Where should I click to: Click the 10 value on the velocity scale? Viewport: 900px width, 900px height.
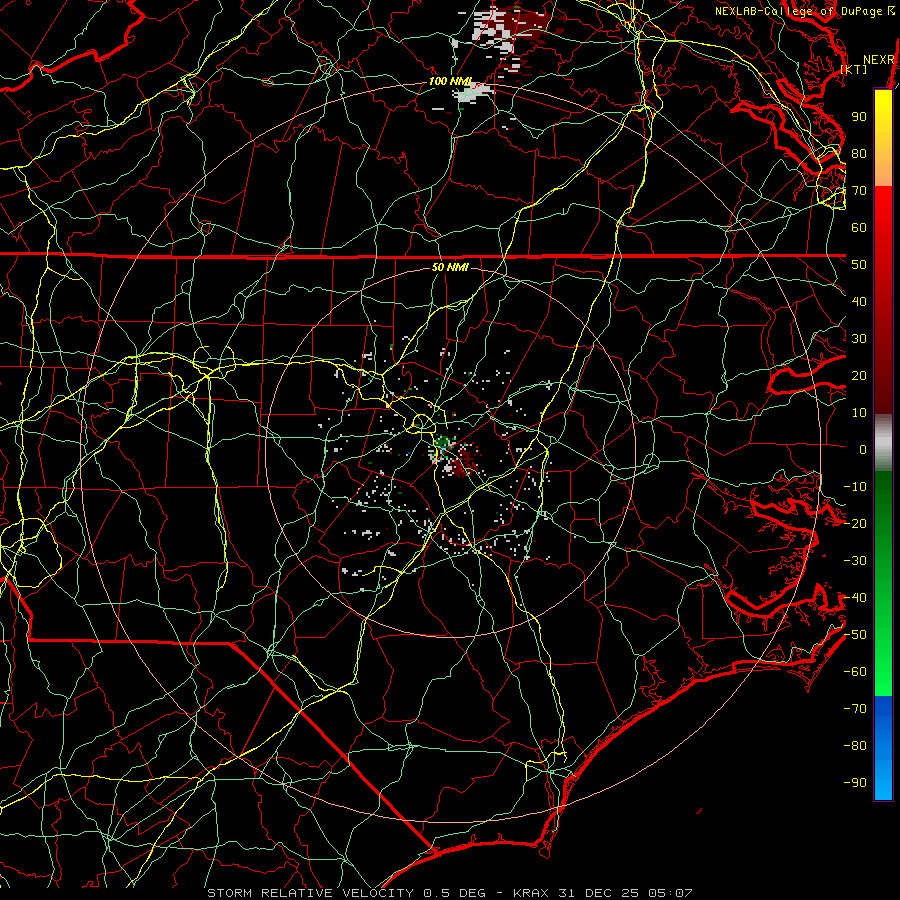859,413
